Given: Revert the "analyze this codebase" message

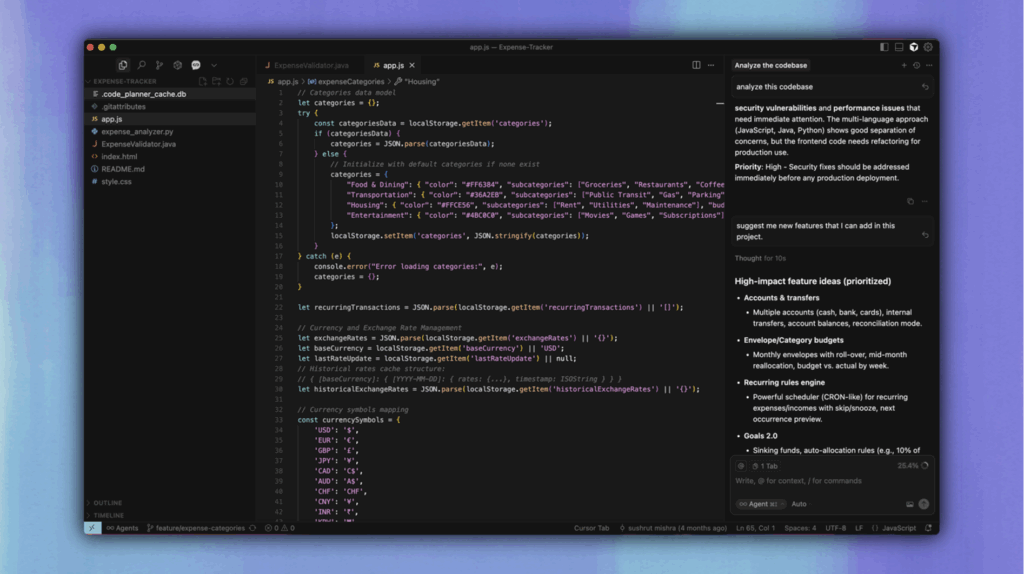Looking at the screenshot, I should coord(925,87).
